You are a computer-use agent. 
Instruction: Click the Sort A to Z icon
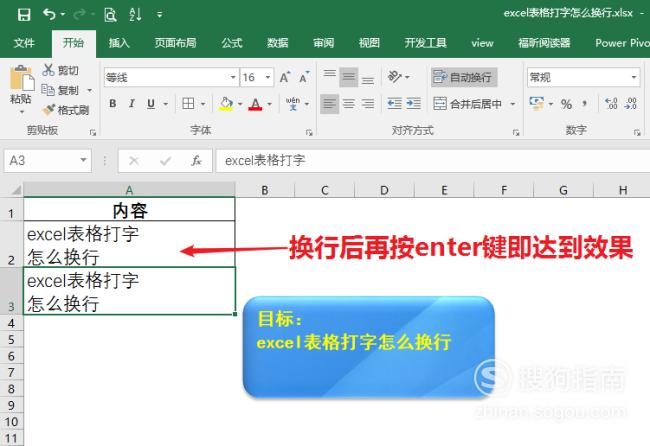tap(136, 15)
